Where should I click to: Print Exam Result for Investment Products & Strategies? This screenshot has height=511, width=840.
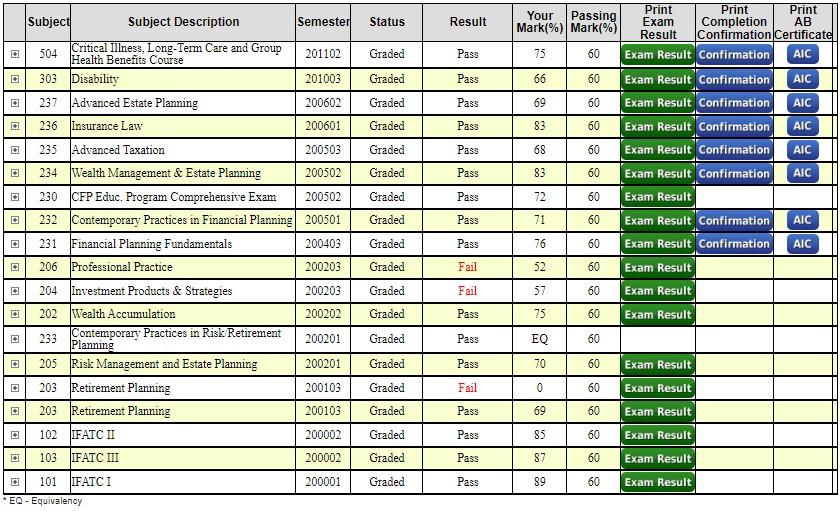658,291
